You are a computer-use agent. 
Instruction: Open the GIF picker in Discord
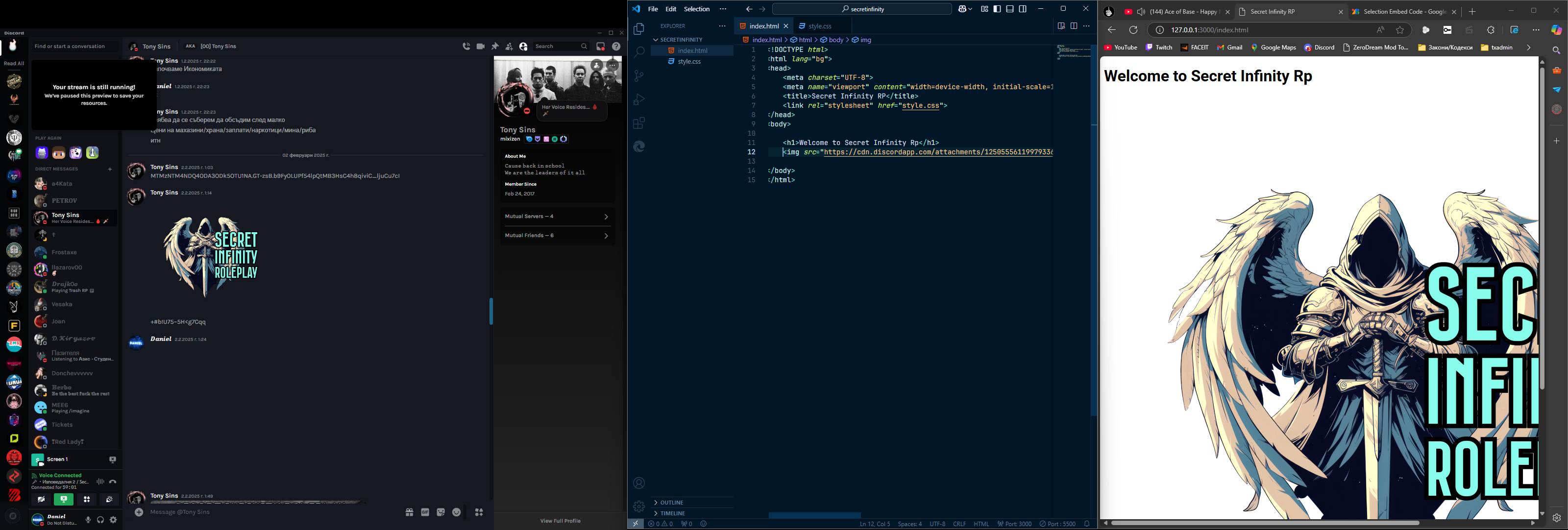pyautogui.click(x=425, y=512)
